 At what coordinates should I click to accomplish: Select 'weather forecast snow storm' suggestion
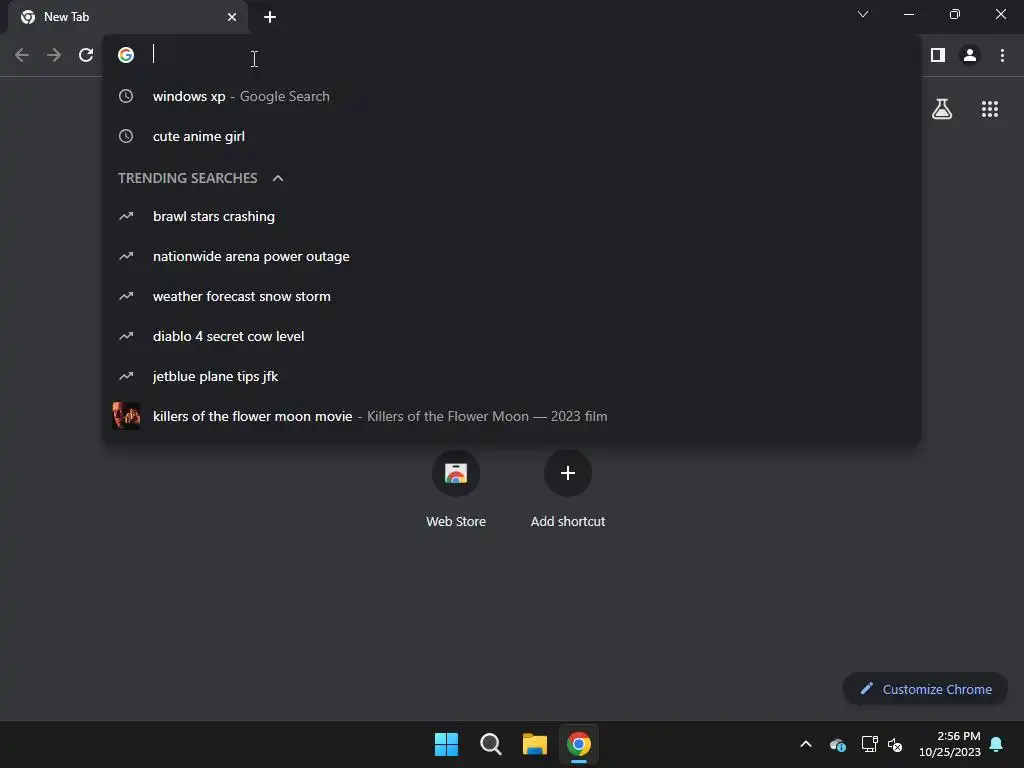(x=511, y=296)
